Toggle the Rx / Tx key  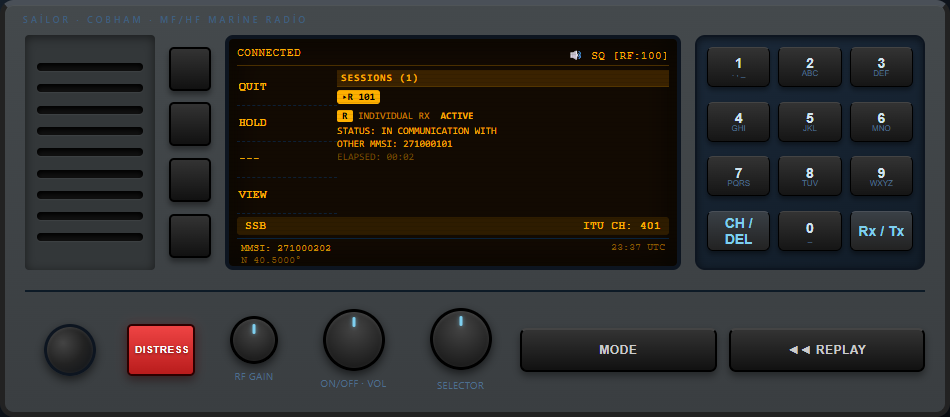point(881,231)
